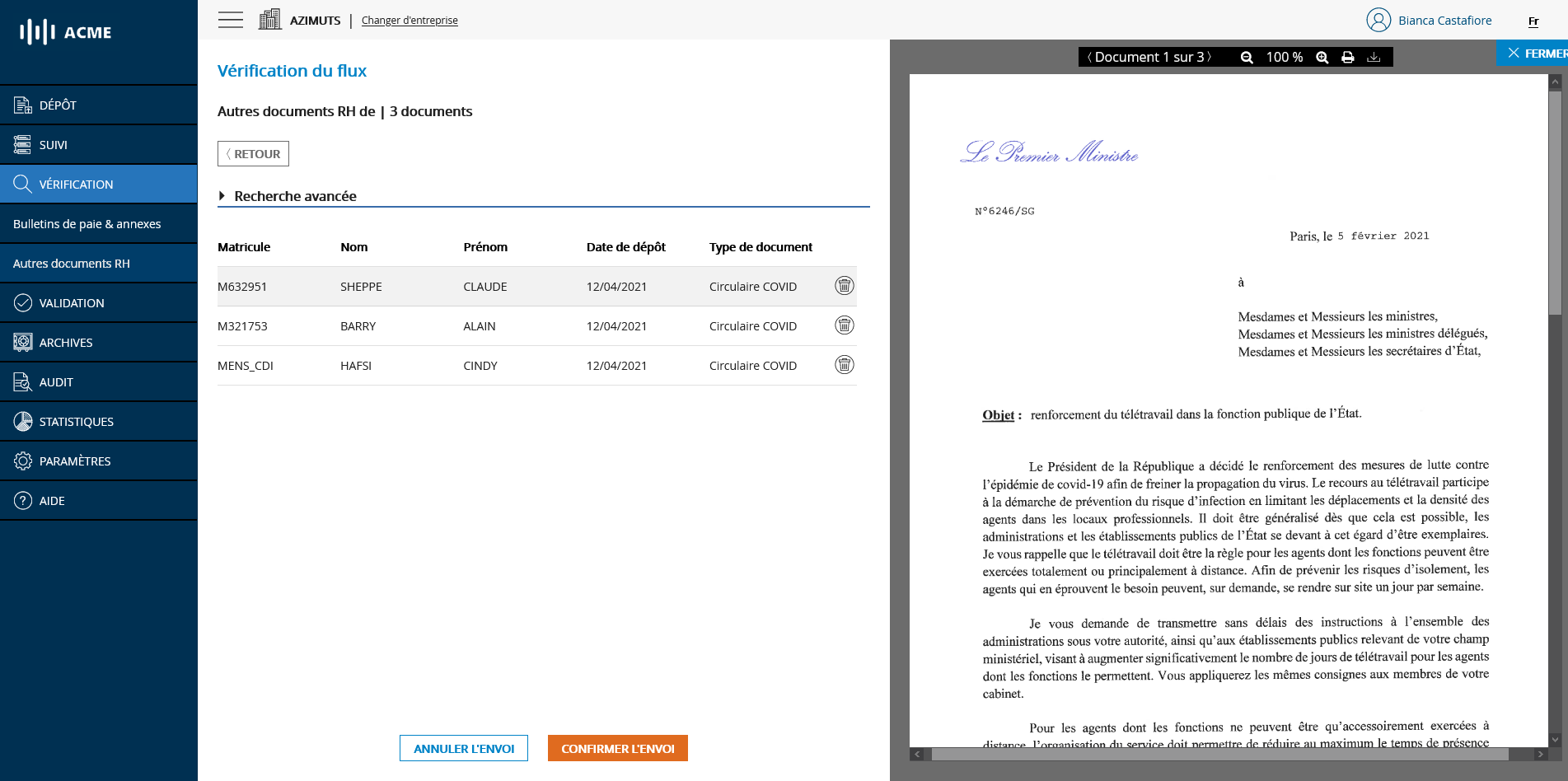The width and height of the screenshot is (1568, 781).
Task: Go to previous document with left chevron
Action: (1090, 57)
